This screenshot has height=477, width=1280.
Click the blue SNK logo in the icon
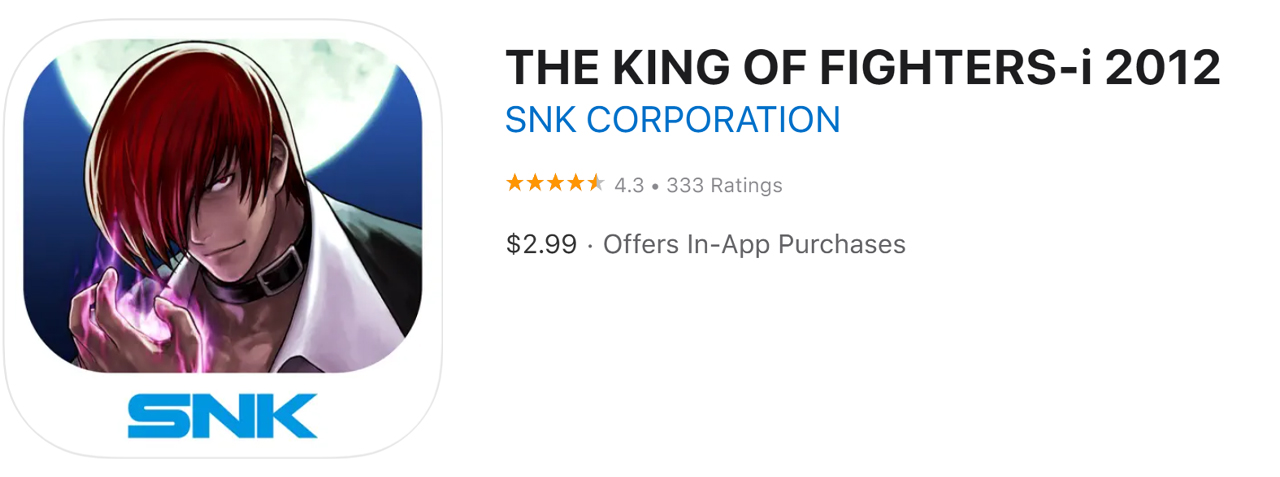pos(222,415)
